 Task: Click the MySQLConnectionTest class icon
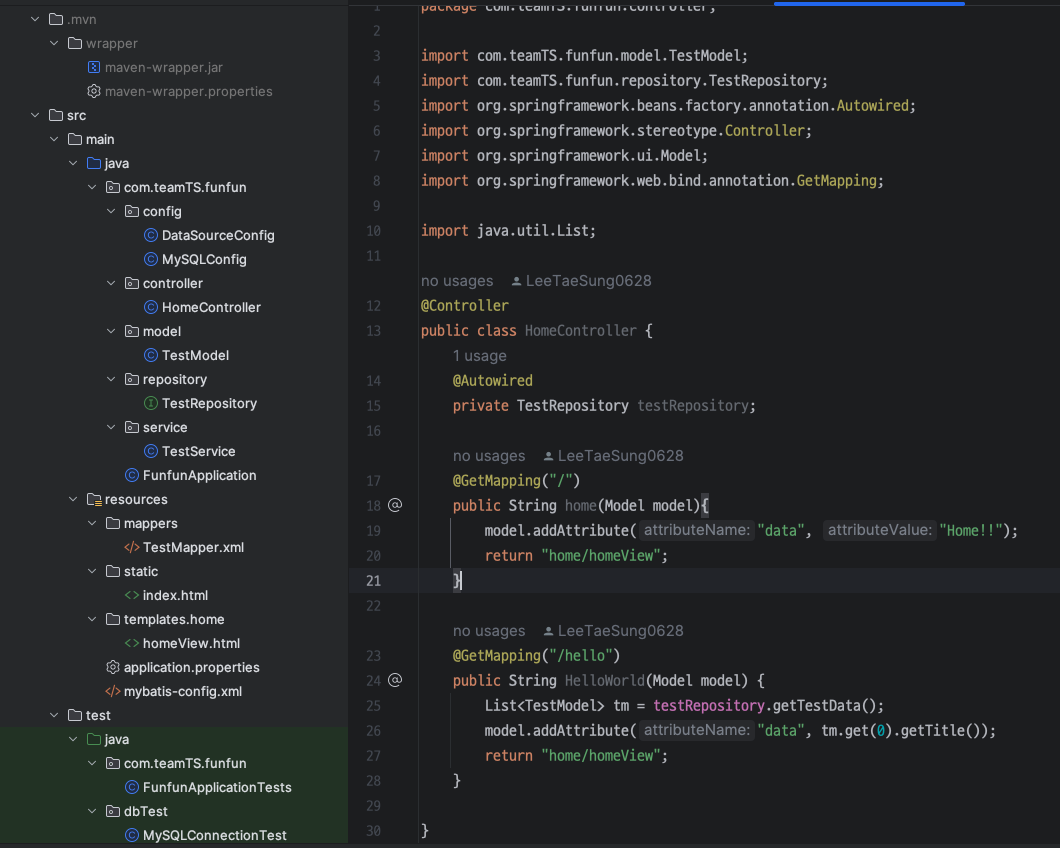click(x=132, y=835)
